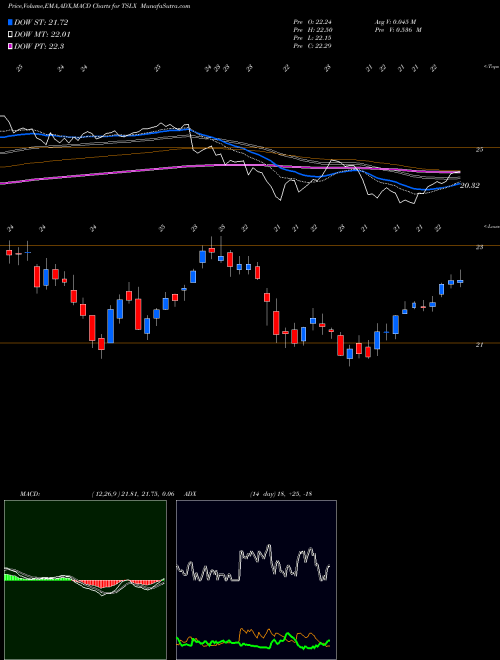500x660 pixels.
Task: Click the 'Pre L: 22.15' value
Action: [312, 38]
